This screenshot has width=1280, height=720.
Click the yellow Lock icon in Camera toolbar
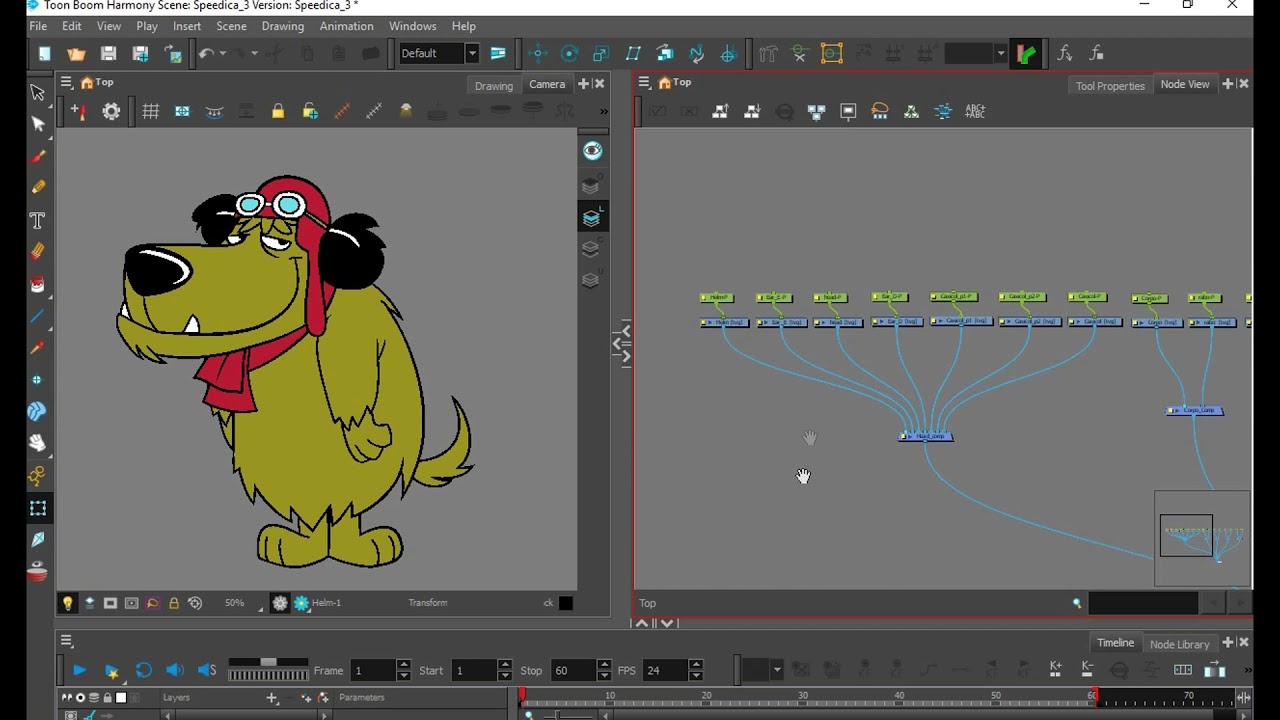tap(278, 112)
